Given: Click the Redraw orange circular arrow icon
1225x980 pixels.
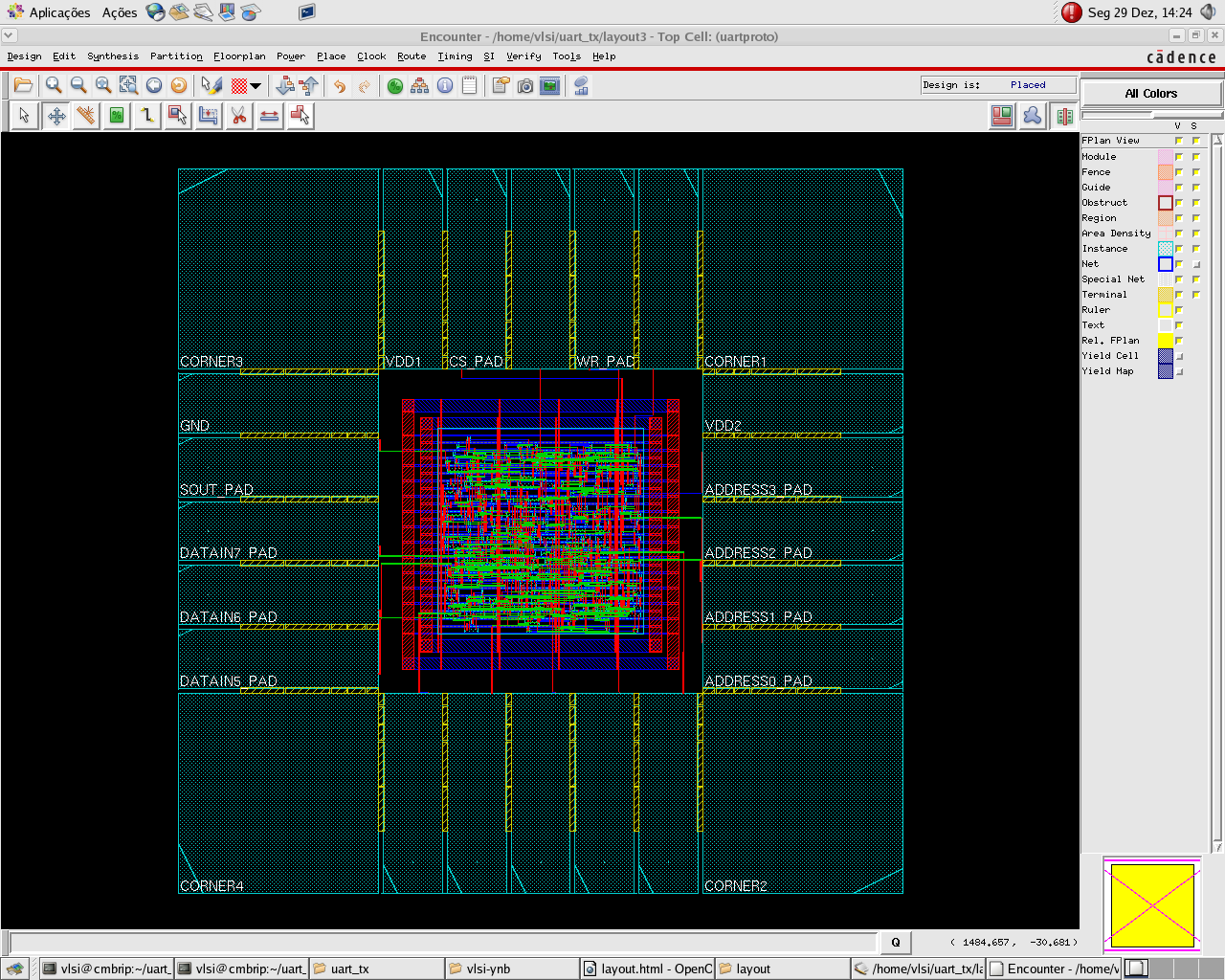Looking at the screenshot, I should [x=178, y=86].
